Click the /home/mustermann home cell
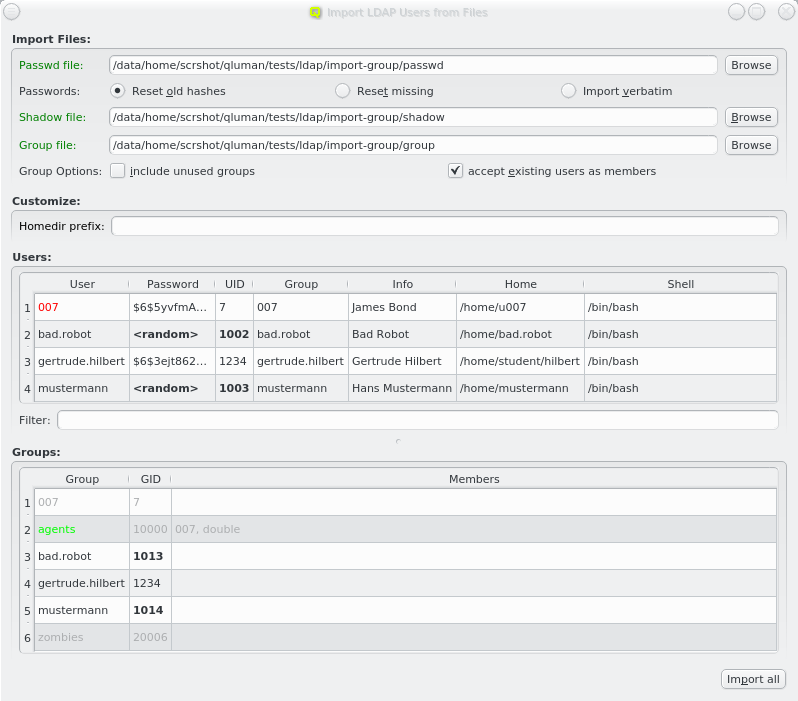Image resolution: width=798 pixels, height=701 pixels. 520,388
